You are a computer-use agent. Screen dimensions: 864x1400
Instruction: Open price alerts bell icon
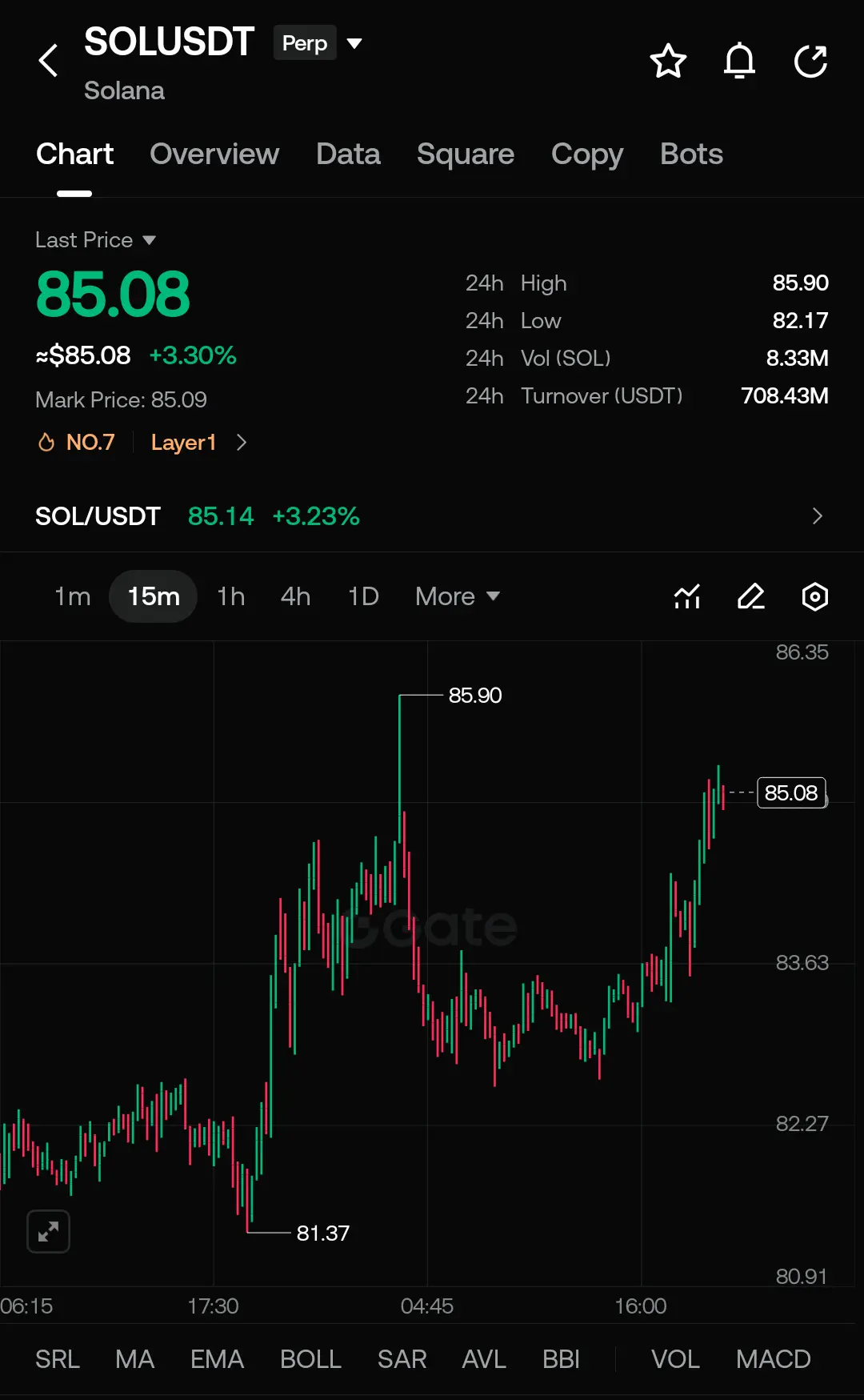[x=739, y=61]
